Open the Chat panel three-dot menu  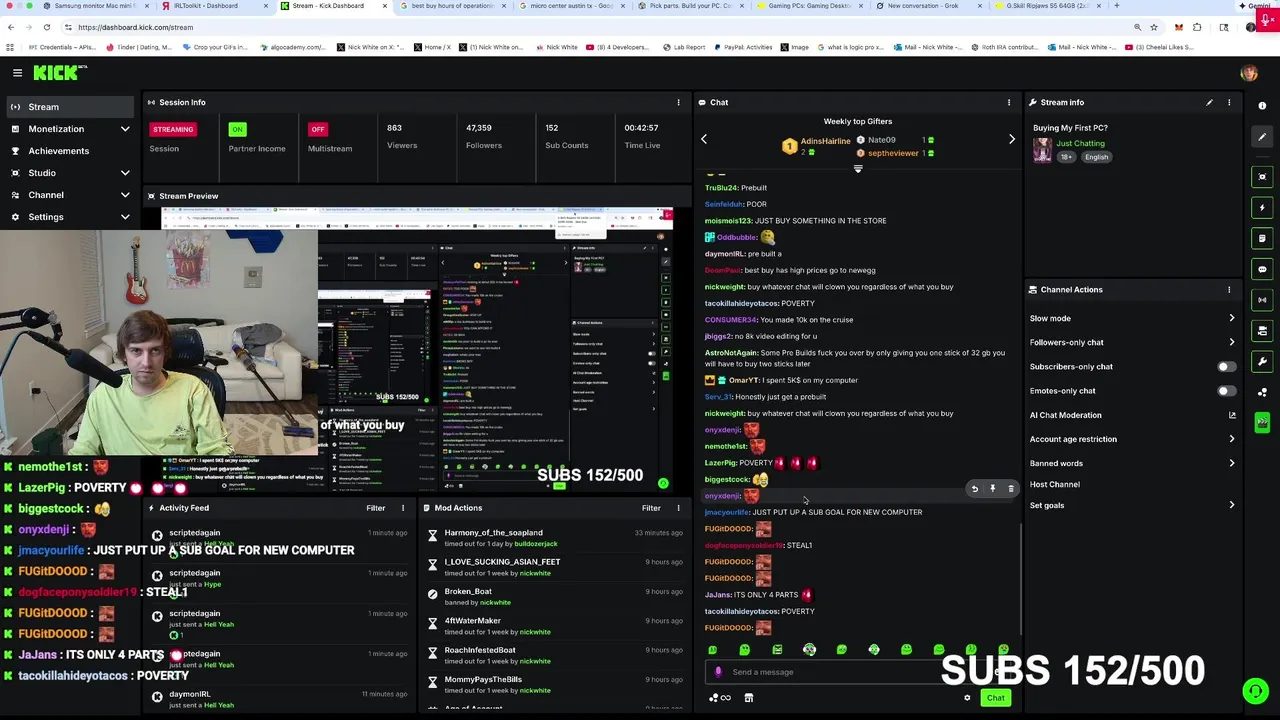tap(1008, 102)
